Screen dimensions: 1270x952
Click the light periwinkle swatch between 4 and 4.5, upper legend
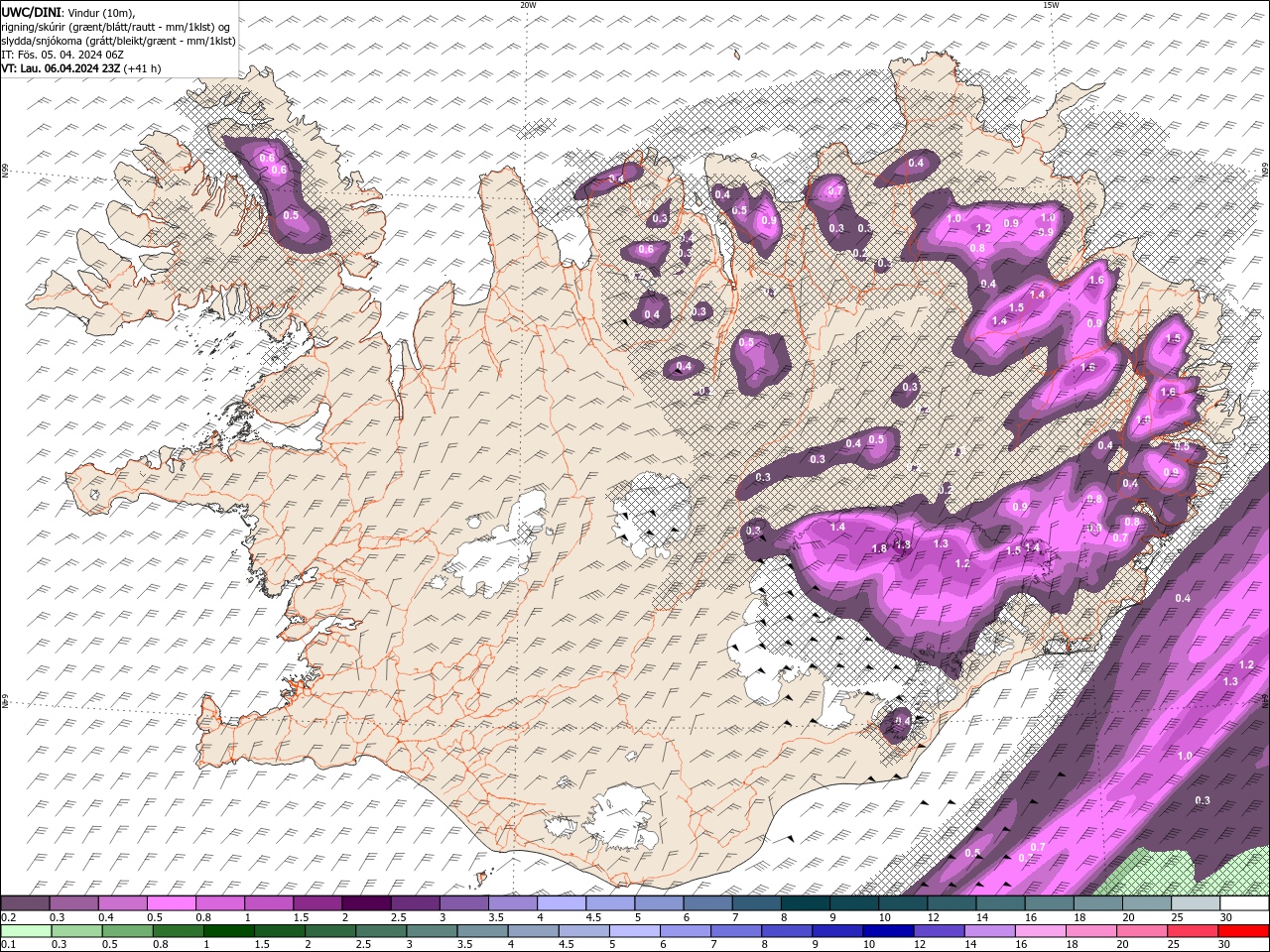pos(562,903)
